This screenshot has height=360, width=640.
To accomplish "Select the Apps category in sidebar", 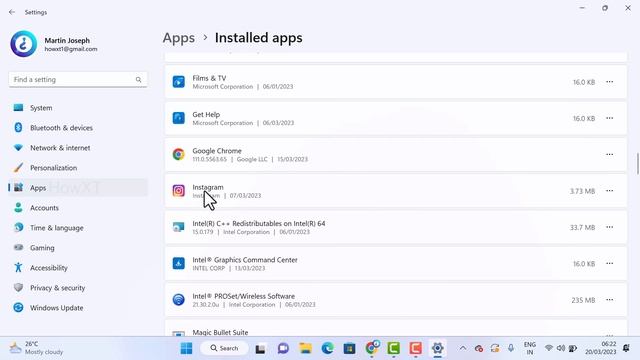I will click(78, 188).
